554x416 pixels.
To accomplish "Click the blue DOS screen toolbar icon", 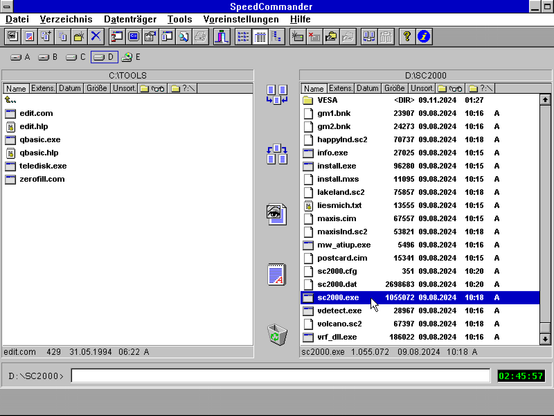I will (134, 36).
